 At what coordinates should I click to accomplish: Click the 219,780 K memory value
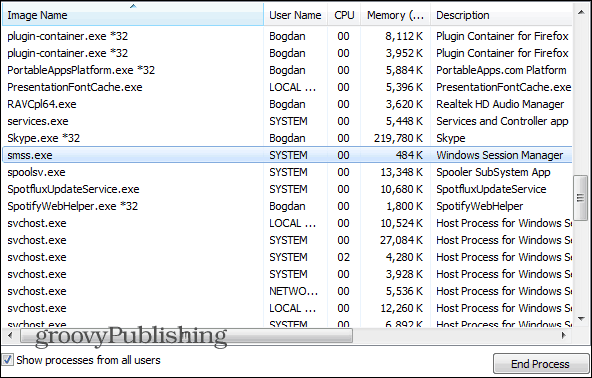tap(398, 138)
